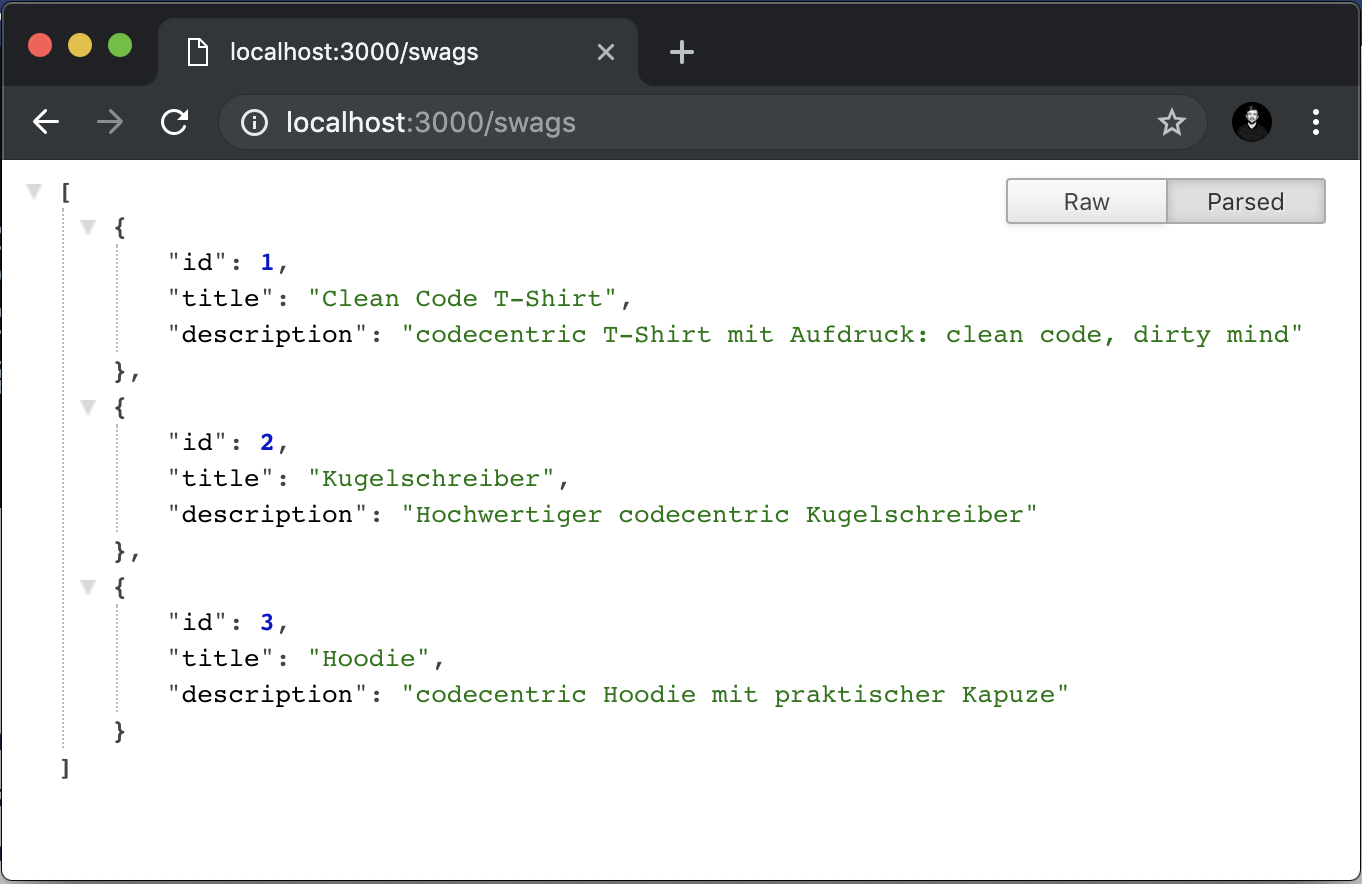The width and height of the screenshot is (1362, 884).
Task: Click the green macOS fullscreen button
Action: click(x=120, y=45)
